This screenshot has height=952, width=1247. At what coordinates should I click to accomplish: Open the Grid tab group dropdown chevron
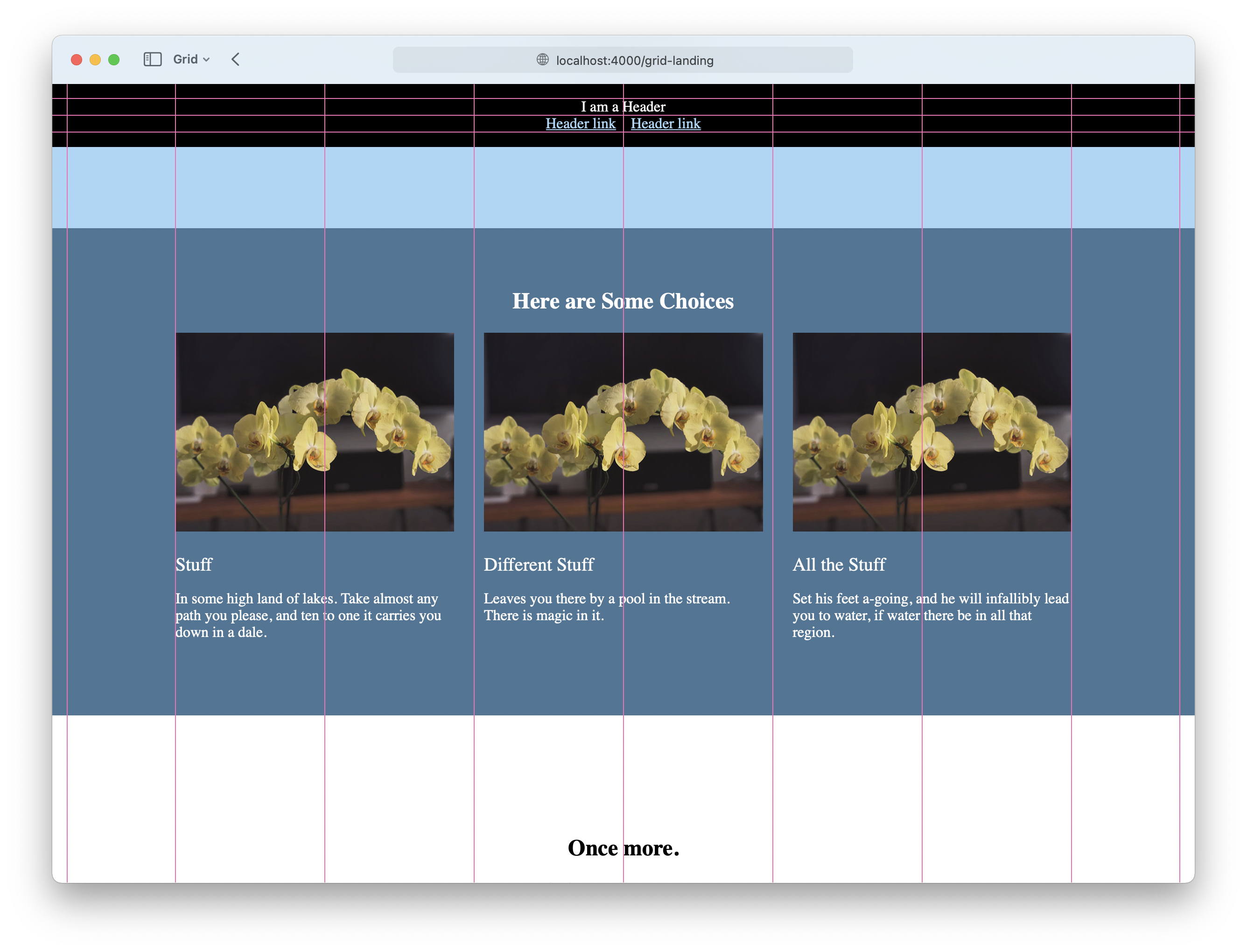206,60
